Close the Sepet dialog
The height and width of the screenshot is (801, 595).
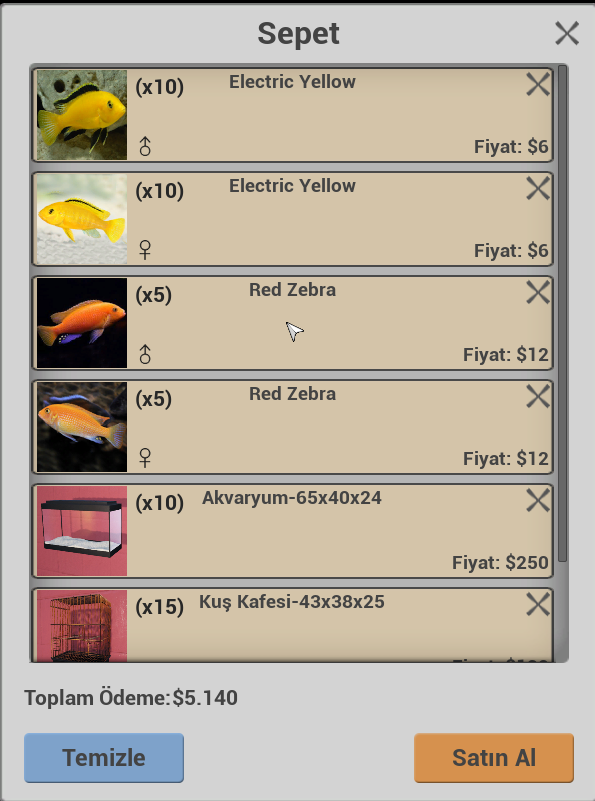coord(567,34)
